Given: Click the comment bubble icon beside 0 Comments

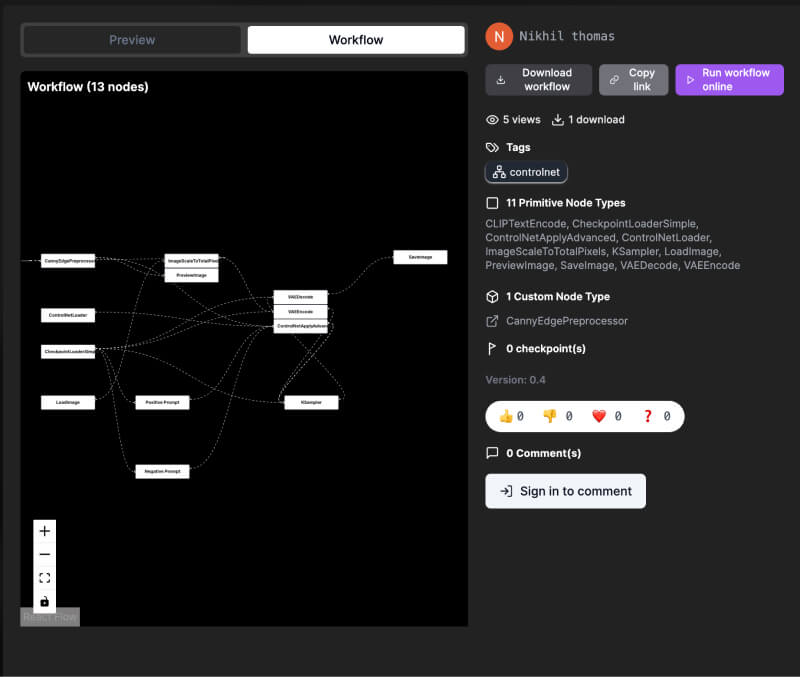Looking at the screenshot, I should 491,453.
